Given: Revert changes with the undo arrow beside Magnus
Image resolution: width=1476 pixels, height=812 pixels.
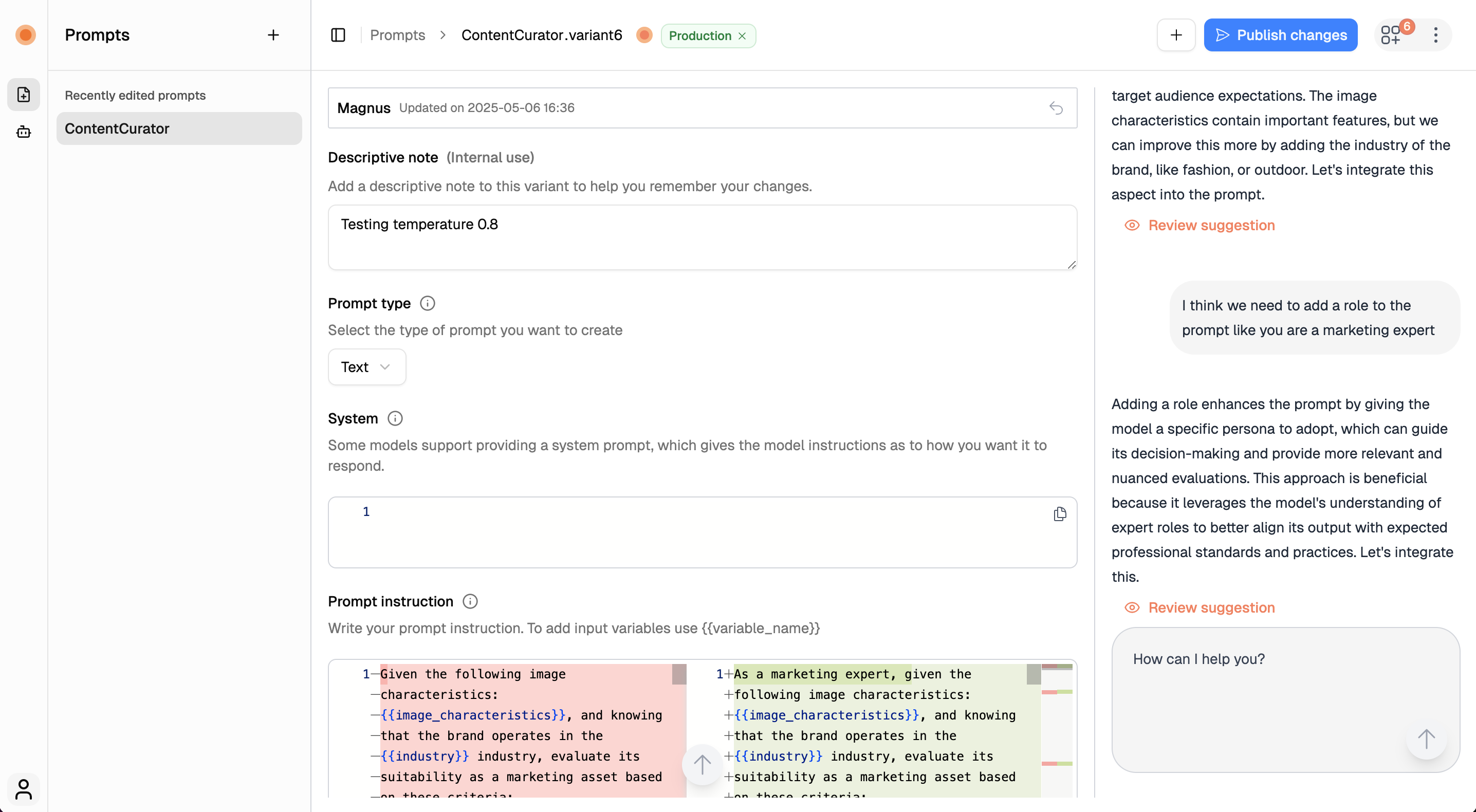Looking at the screenshot, I should [1057, 108].
